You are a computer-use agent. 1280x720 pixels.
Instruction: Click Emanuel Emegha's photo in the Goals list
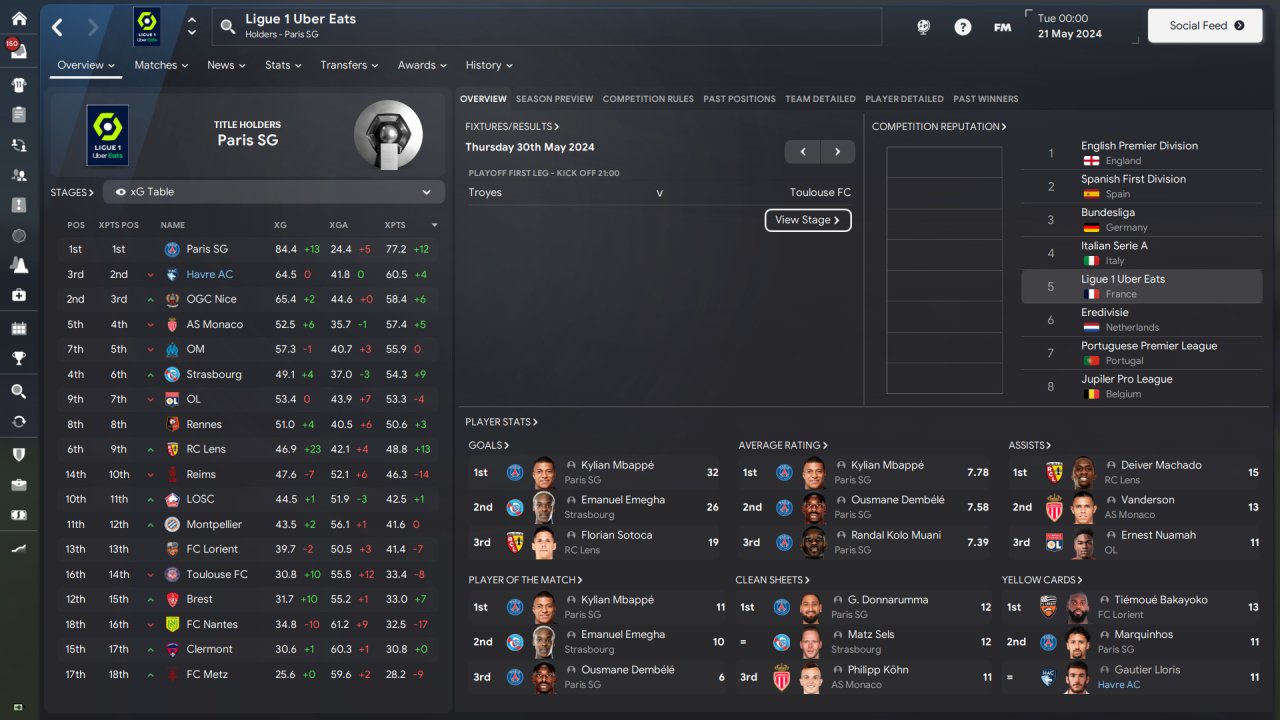(544, 507)
